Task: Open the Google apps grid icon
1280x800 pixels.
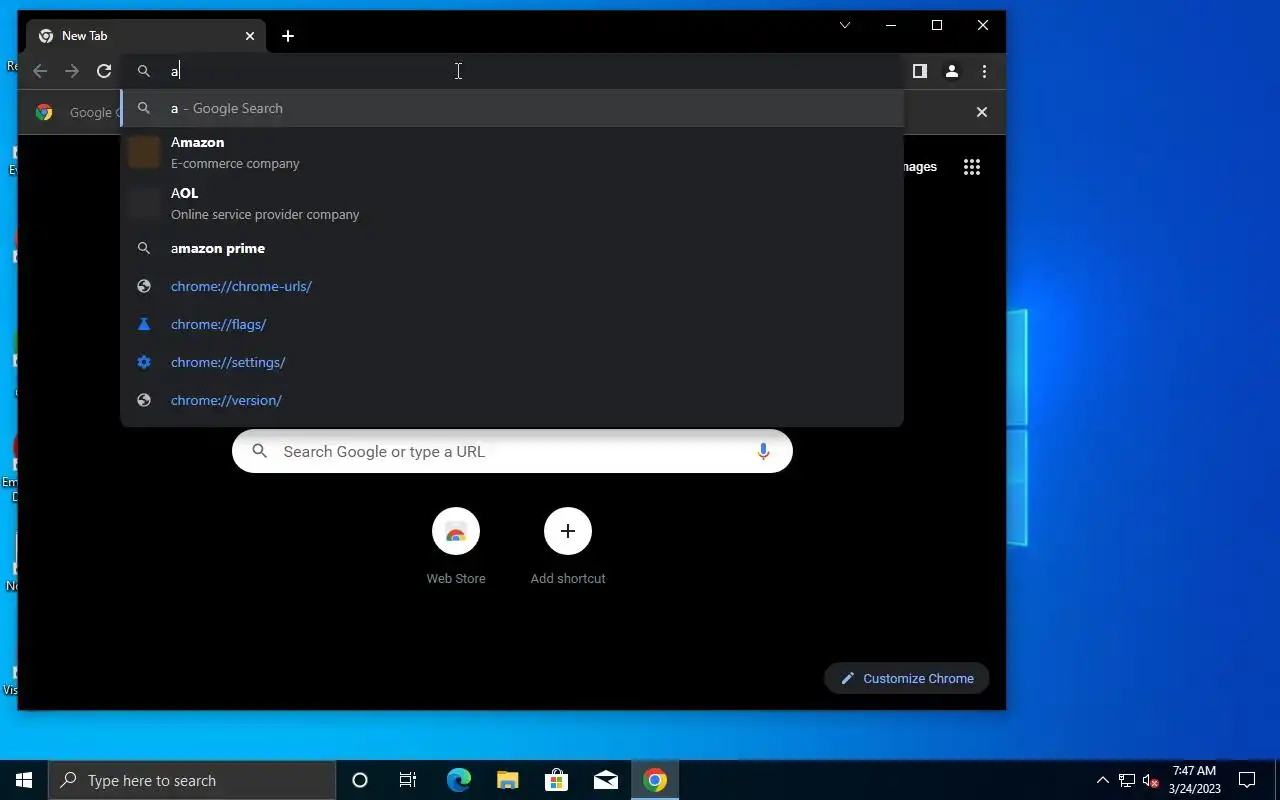Action: pyautogui.click(x=972, y=167)
